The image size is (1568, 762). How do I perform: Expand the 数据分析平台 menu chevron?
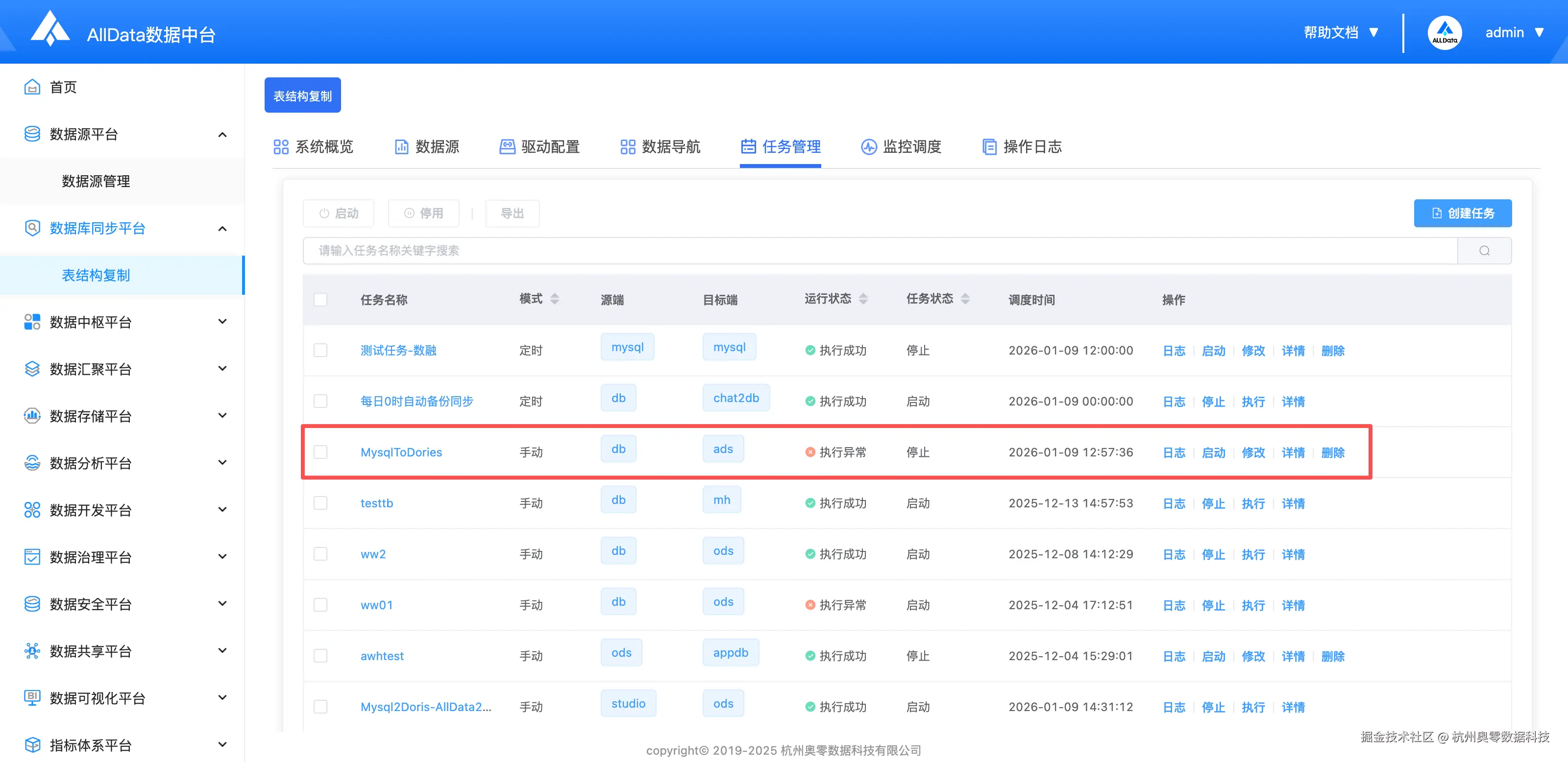coord(222,463)
